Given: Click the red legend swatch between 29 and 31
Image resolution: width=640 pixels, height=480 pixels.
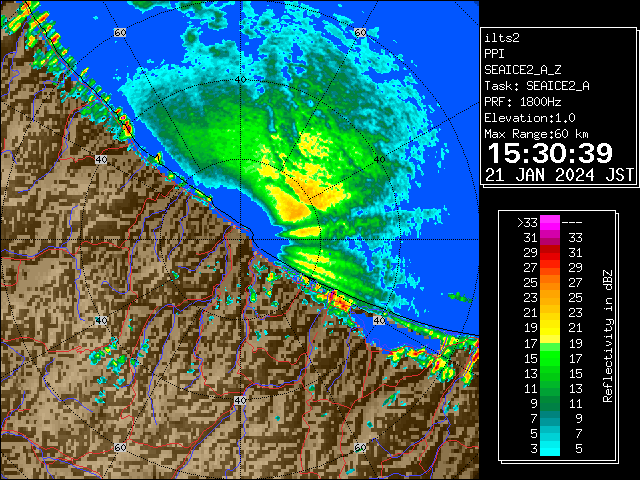Looking at the screenshot, I should click(550, 253).
